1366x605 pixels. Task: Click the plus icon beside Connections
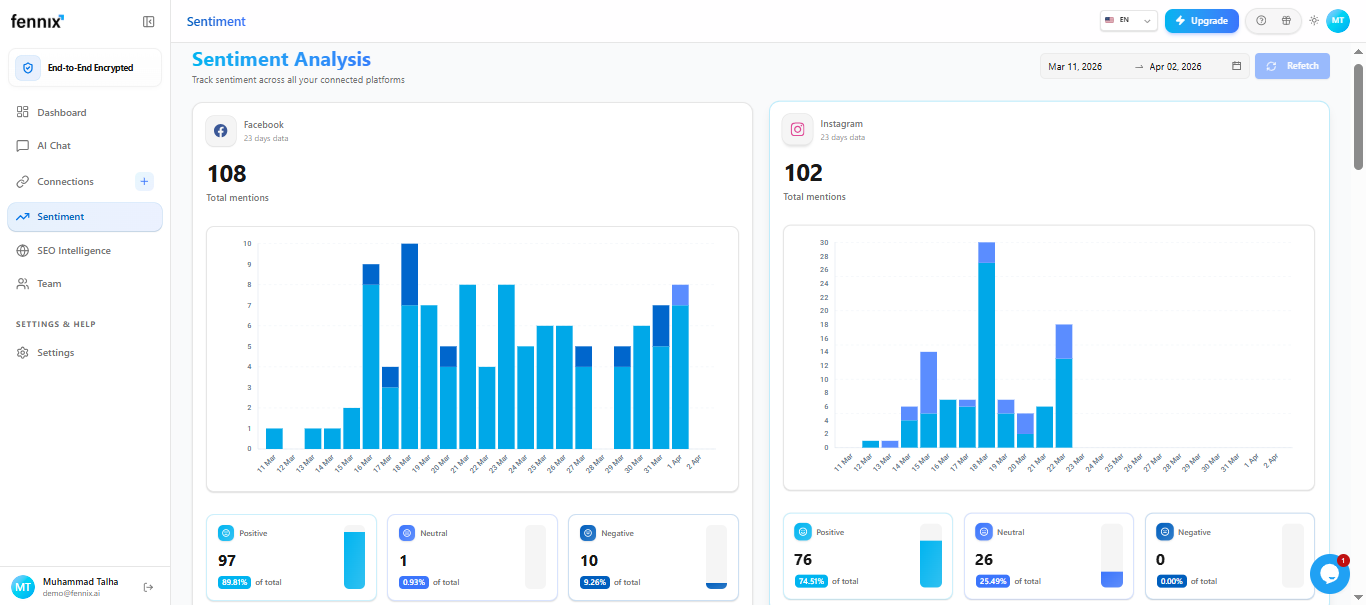pyautogui.click(x=144, y=181)
